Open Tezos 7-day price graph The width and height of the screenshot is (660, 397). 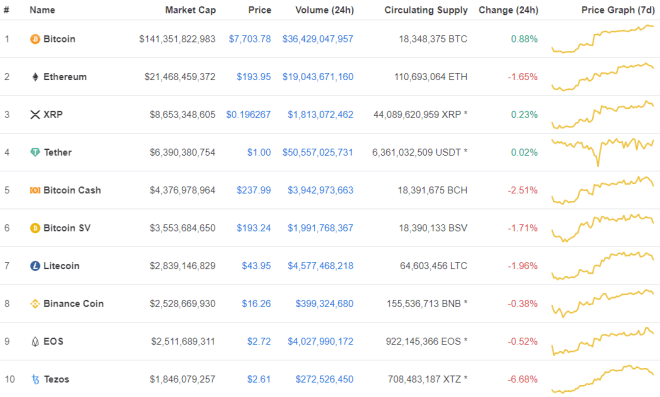coord(603,379)
